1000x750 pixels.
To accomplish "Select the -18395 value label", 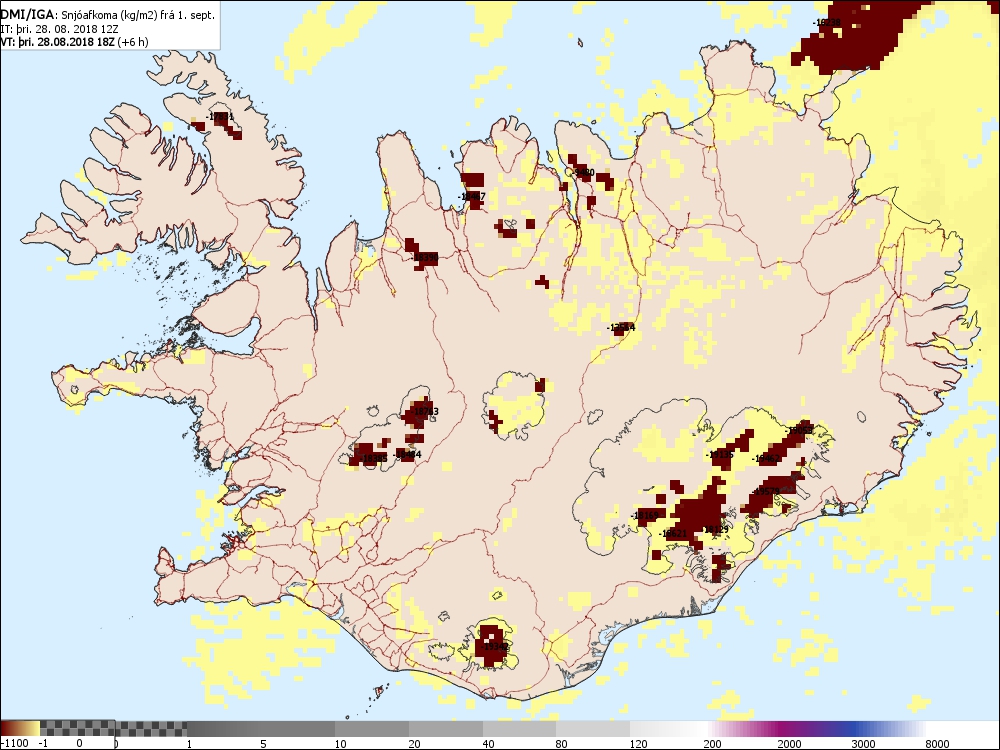I will tap(374, 458).
